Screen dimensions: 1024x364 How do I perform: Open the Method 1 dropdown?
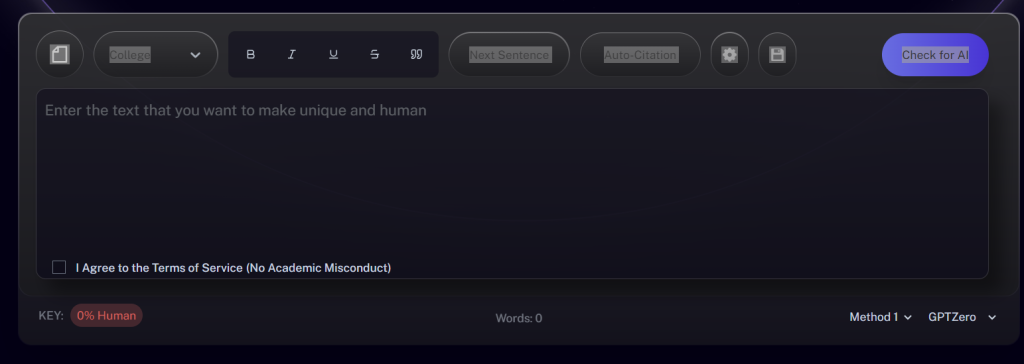(x=880, y=317)
